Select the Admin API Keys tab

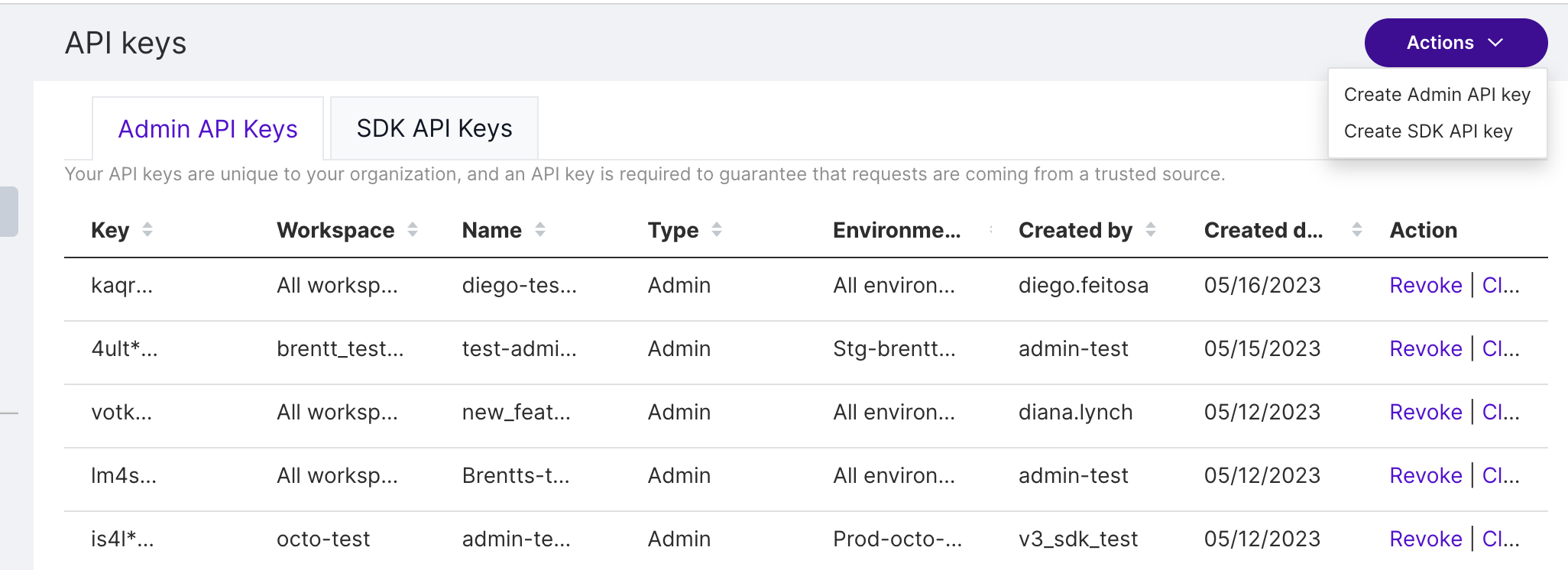click(x=208, y=129)
